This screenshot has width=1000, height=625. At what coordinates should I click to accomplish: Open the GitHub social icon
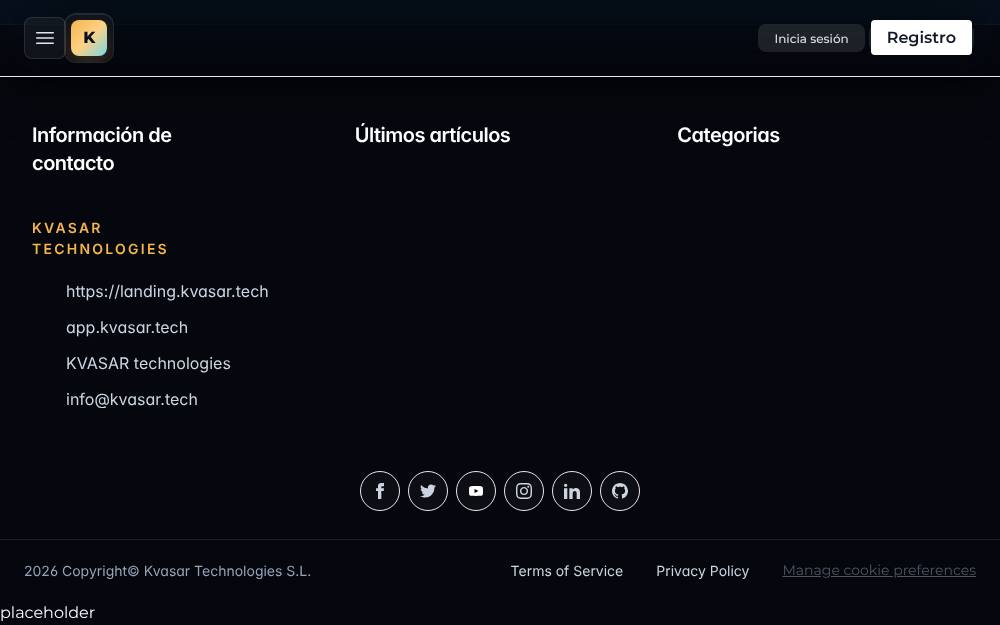tap(620, 491)
